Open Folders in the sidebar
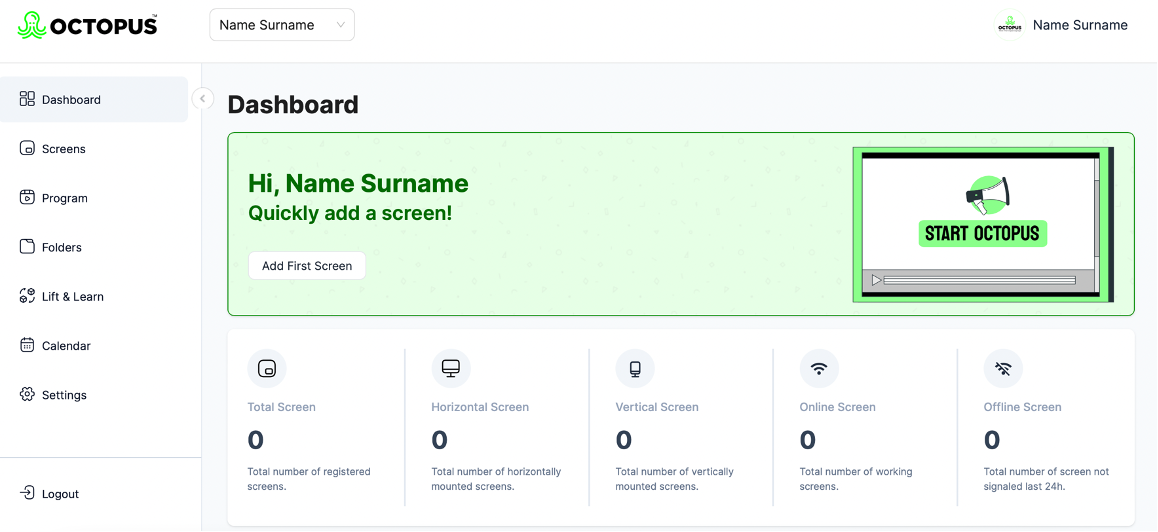The image size is (1158, 532). click(62, 247)
